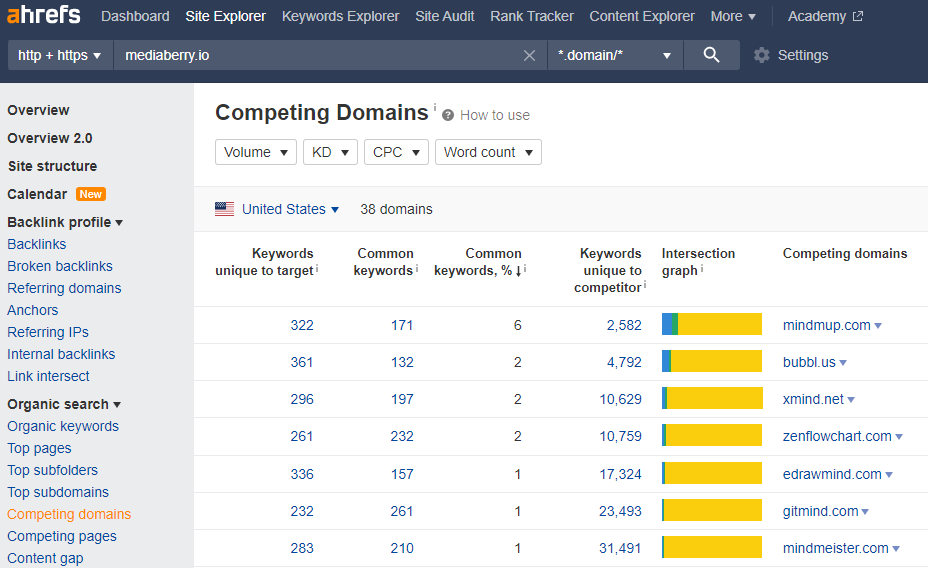This screenshot has width=928, height=568.
Task: Open Settings gear icon
Action: click(x=762, y=56)
